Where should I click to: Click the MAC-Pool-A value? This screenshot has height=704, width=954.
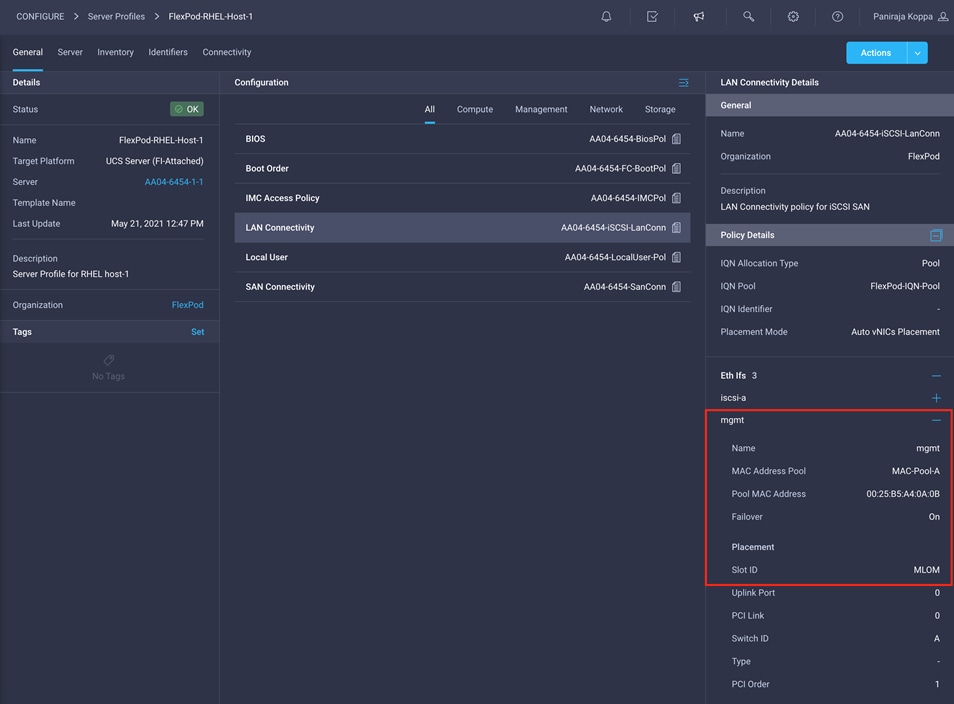tap(916, 471)
